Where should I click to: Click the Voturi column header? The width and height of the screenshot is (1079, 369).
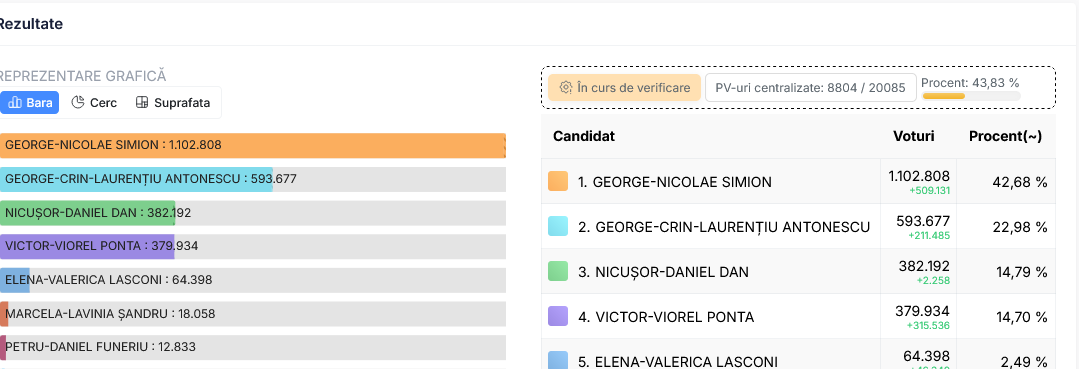point(913,136)
